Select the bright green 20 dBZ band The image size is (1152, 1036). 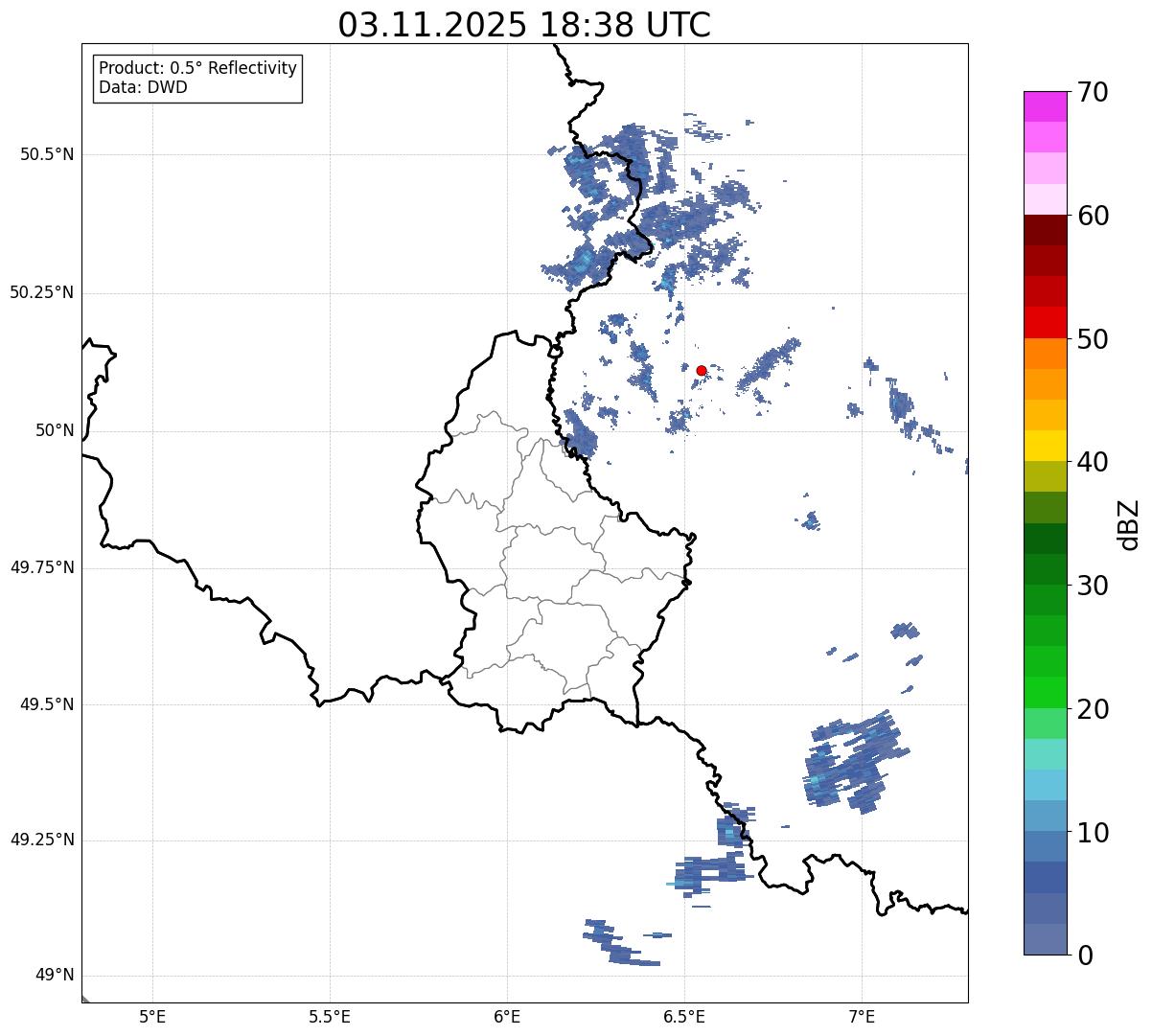[x=1047, y=692]
